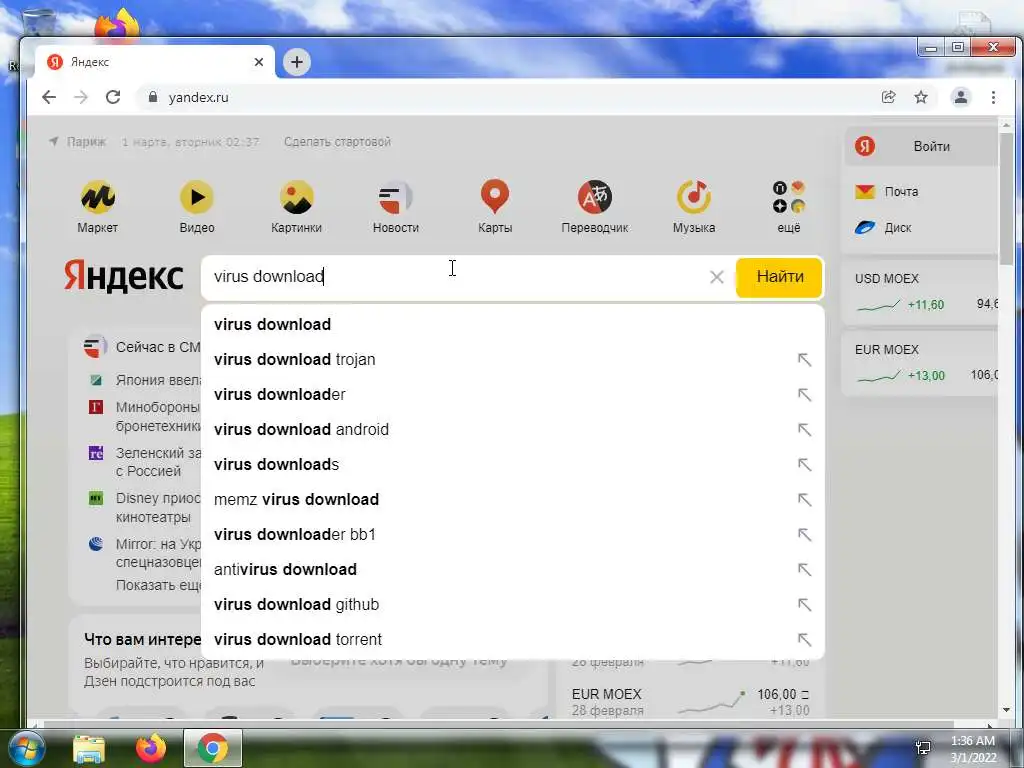The height and width of the screenshot is (768, 1024).
Task: Click 'Сделать стартовой' link
Action: (x=337, y=142)
